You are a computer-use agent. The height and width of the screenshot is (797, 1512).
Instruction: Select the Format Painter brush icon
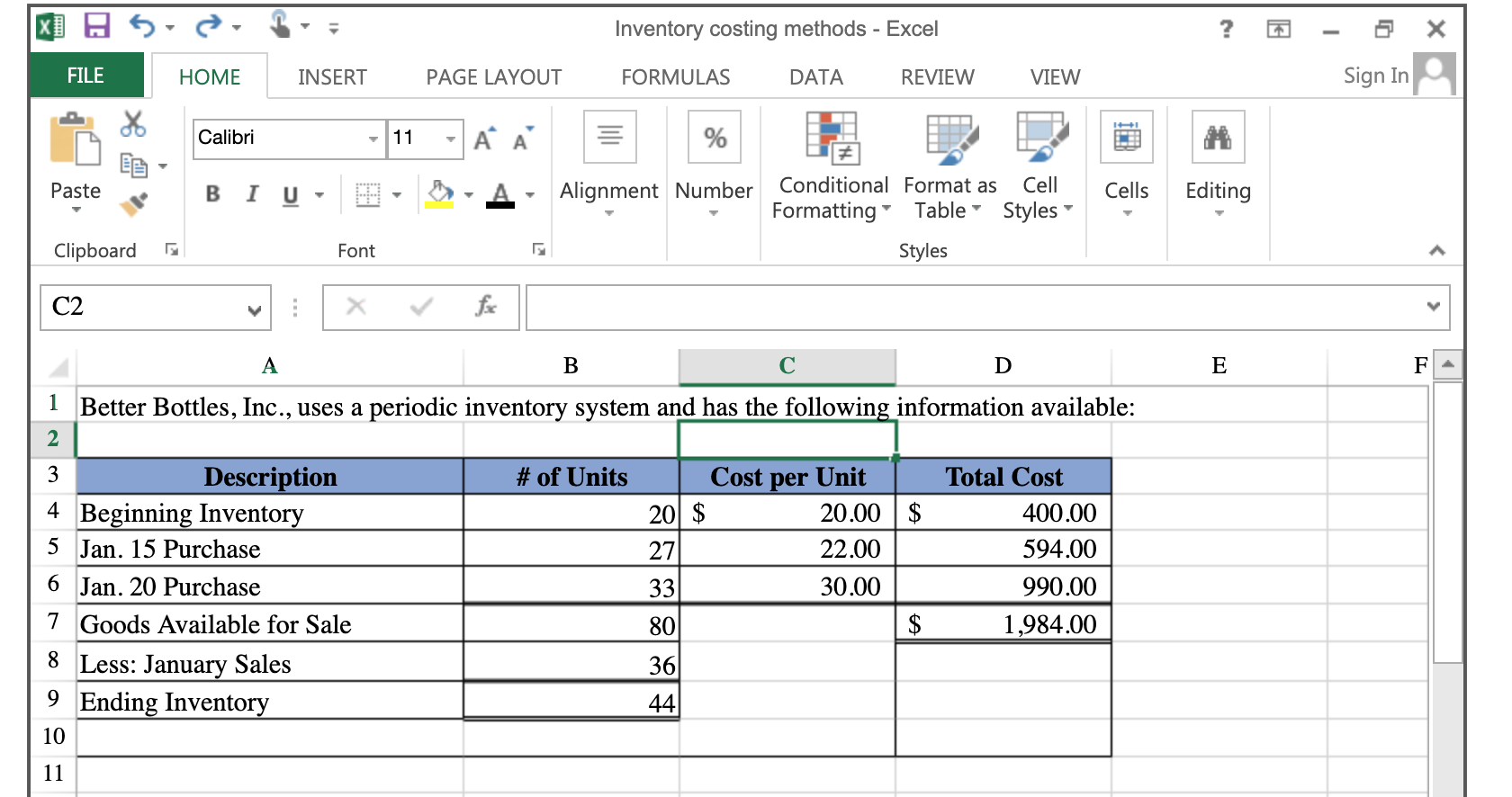point(133,205)
